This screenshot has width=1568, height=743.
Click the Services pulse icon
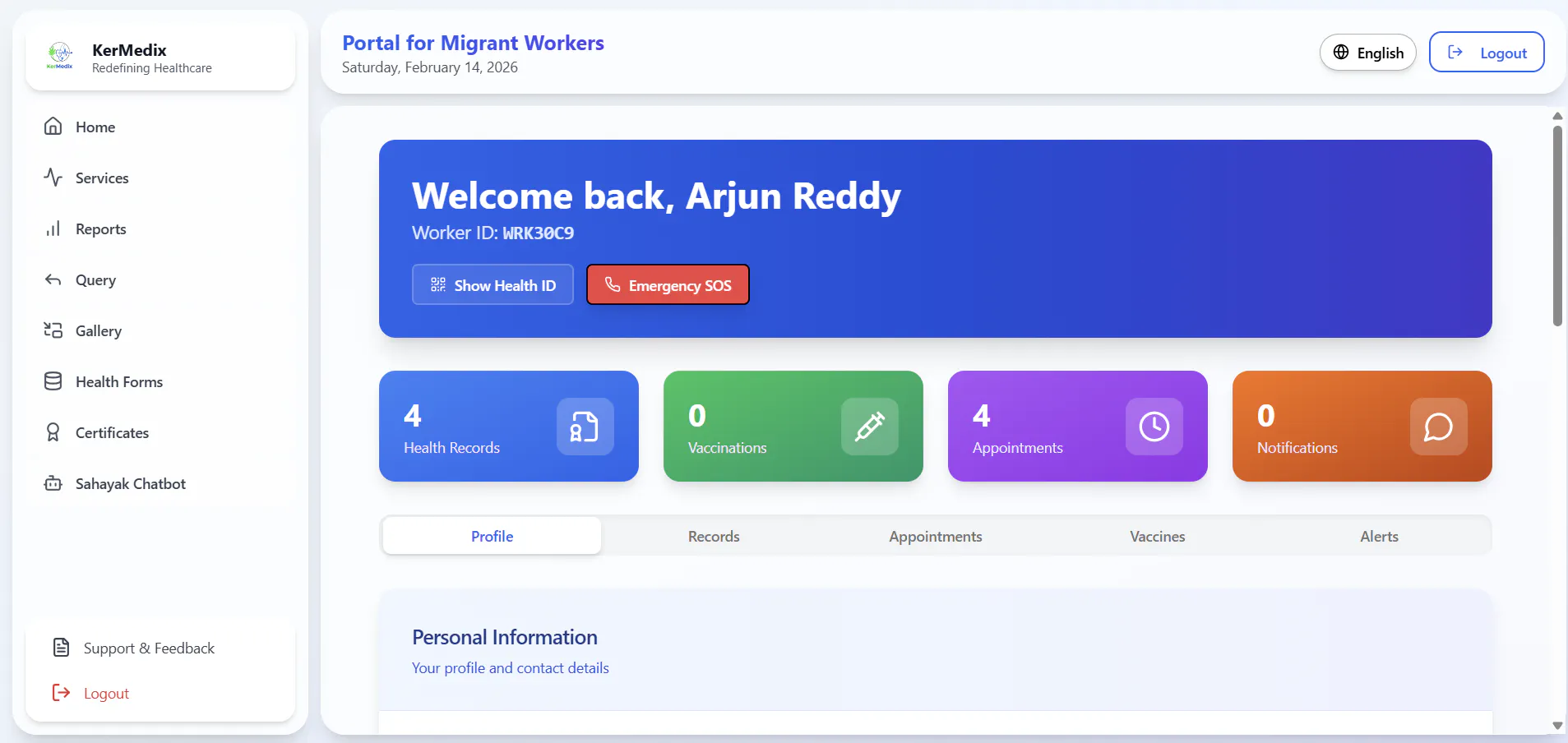click(53, 178)
